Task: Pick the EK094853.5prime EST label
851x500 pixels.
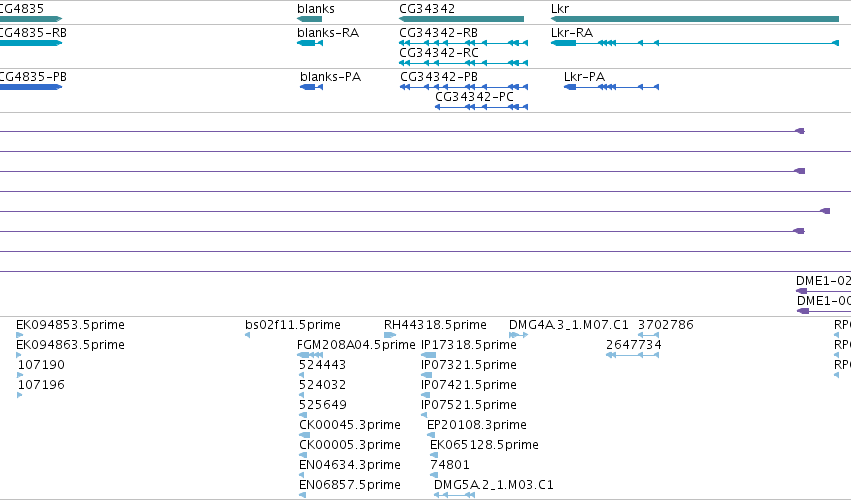Action: point(71,325)
